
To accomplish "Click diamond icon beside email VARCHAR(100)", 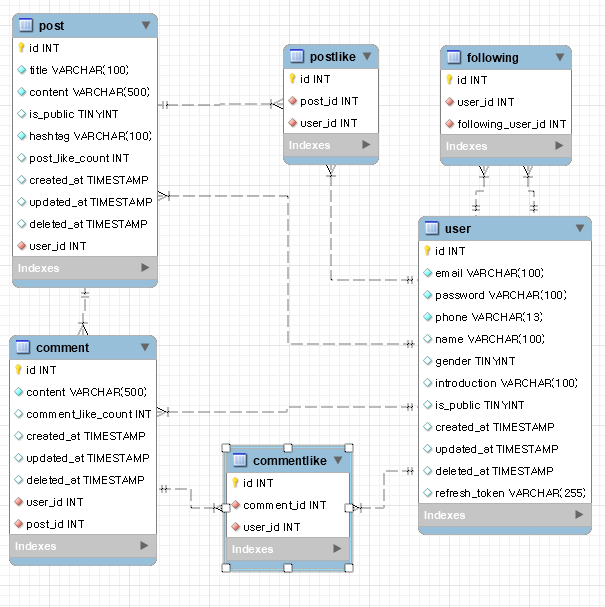I will tap(427, 273).
